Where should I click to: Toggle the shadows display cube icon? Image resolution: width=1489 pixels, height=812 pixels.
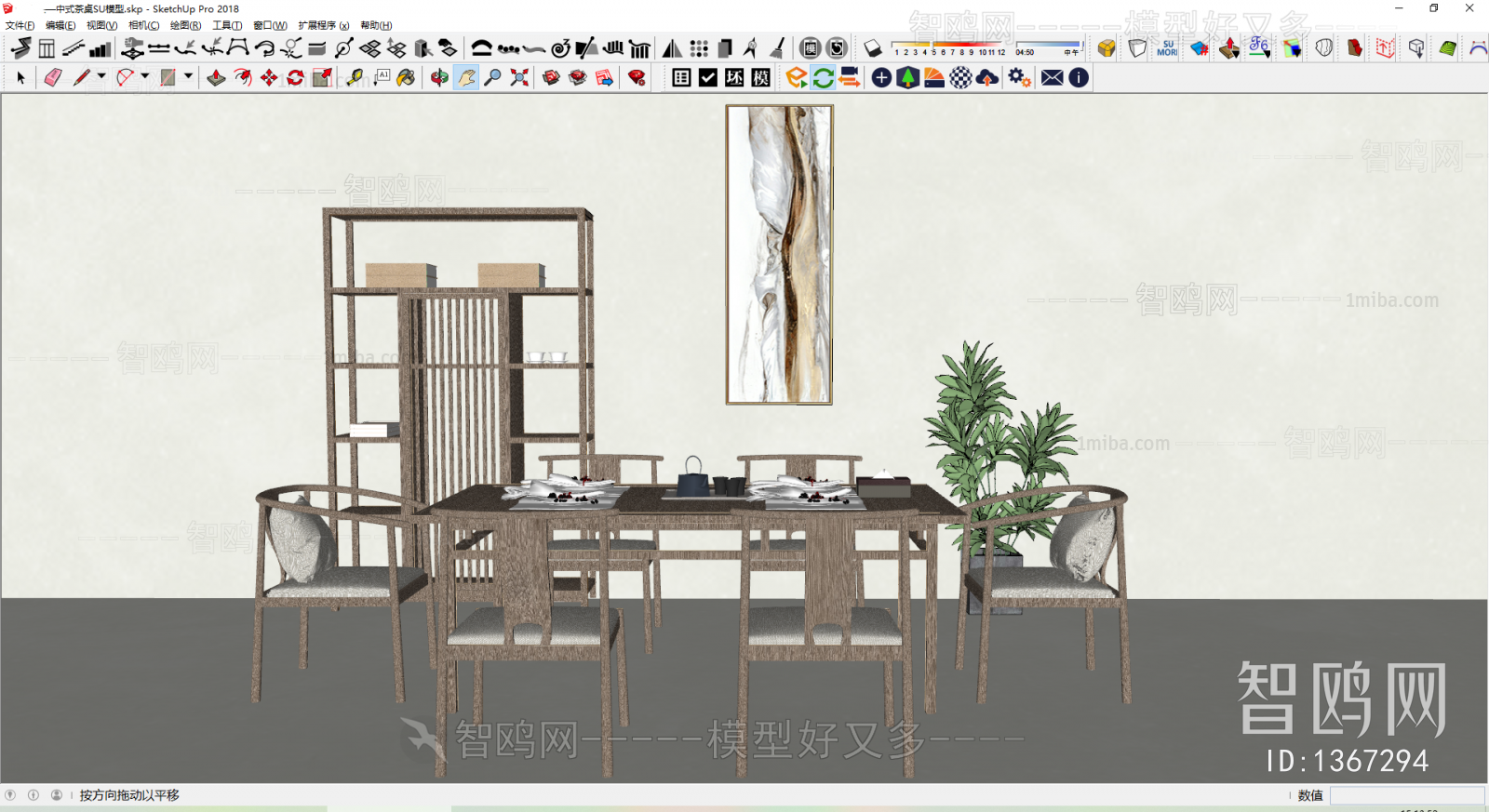873,48
